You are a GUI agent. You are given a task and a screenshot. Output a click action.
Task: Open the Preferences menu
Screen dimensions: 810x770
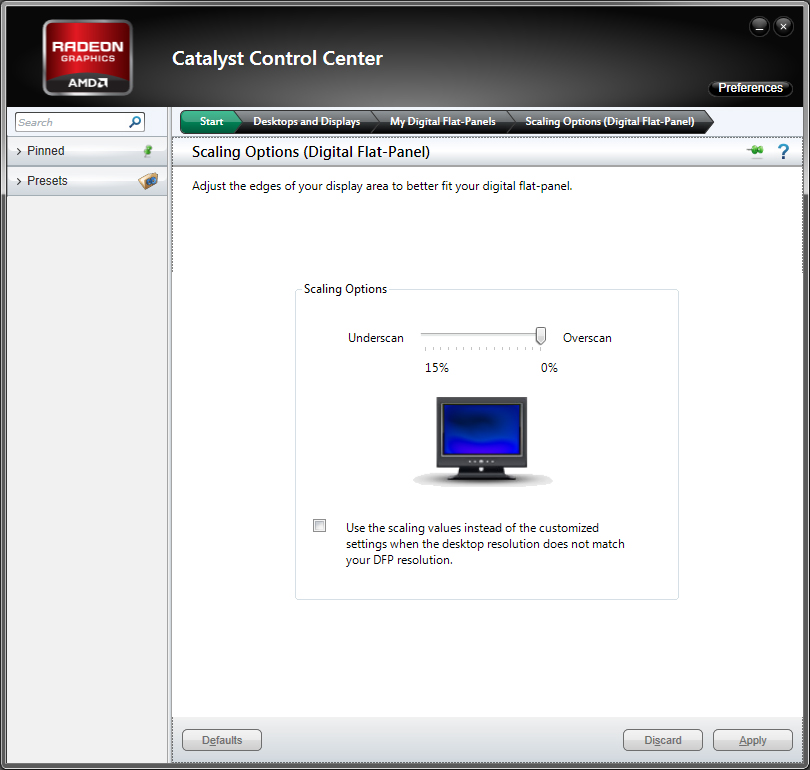pyautogui.click(x=750, y=88)
